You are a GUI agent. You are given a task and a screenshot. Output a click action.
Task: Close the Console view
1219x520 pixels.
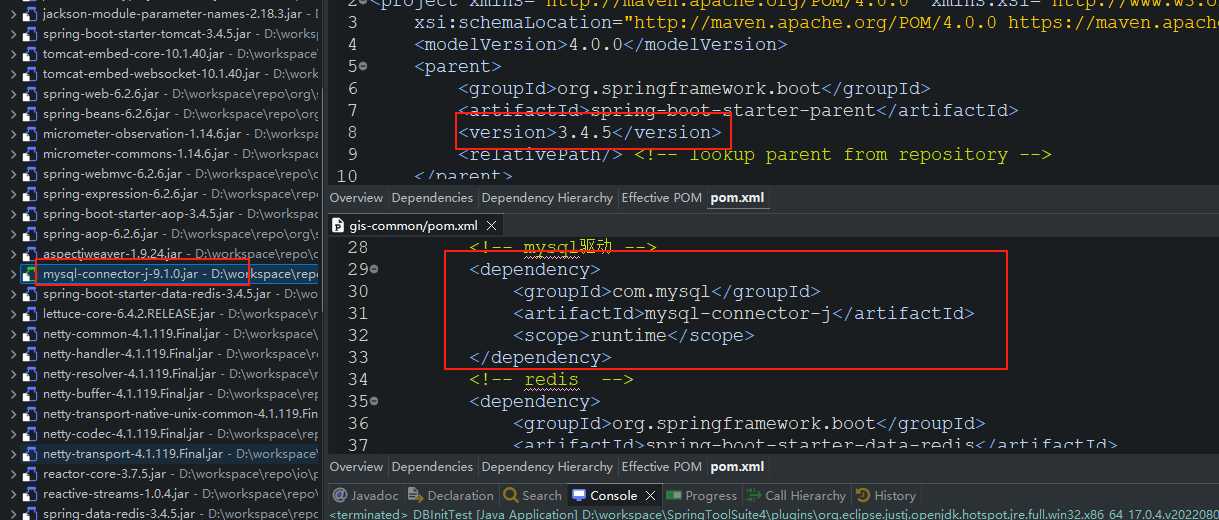pos(649,495)
